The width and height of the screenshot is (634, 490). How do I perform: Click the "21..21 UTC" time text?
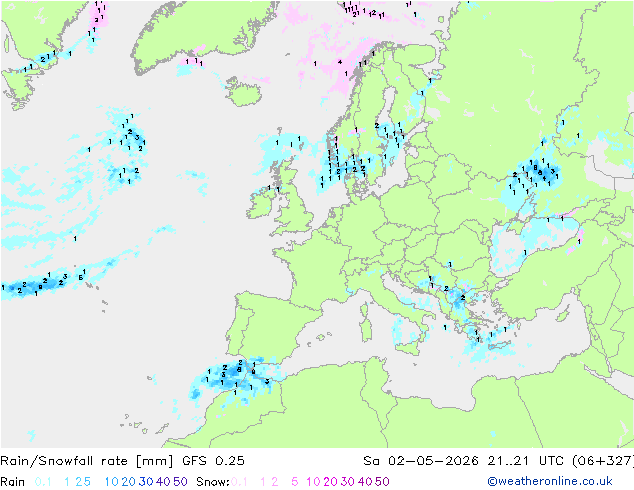point(527,461)
